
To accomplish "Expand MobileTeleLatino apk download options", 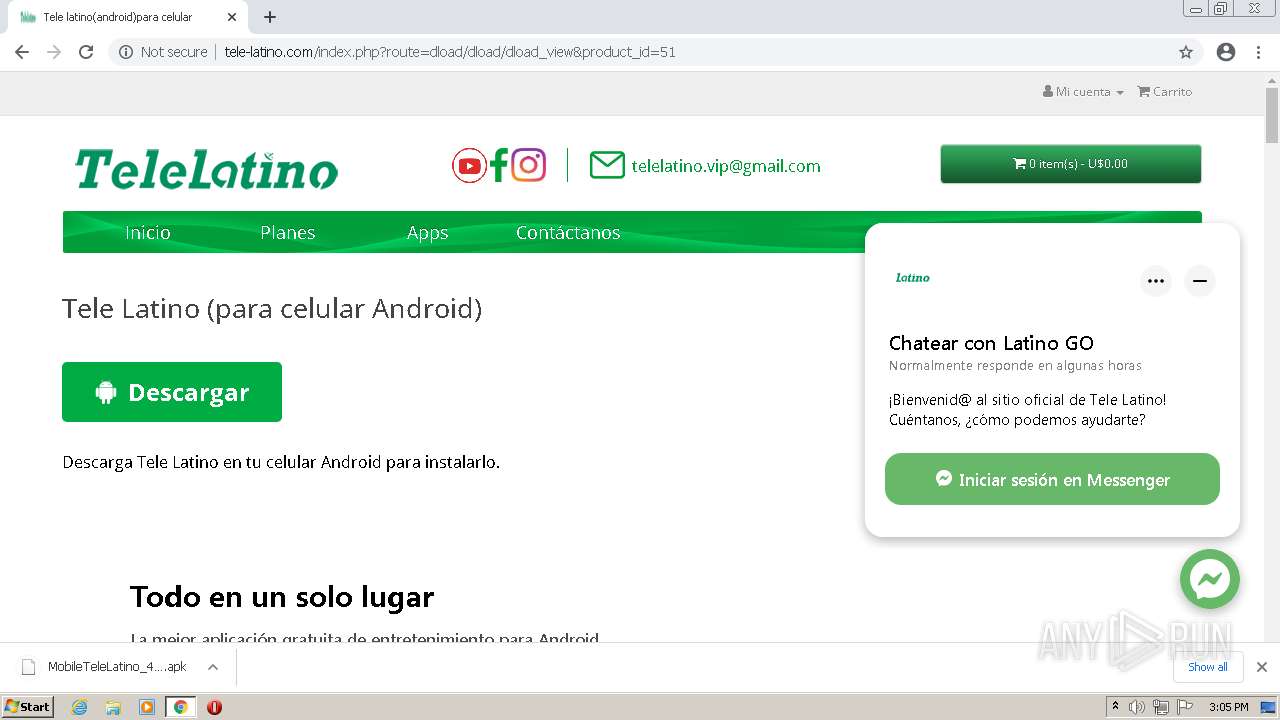I will click(213, 667).
